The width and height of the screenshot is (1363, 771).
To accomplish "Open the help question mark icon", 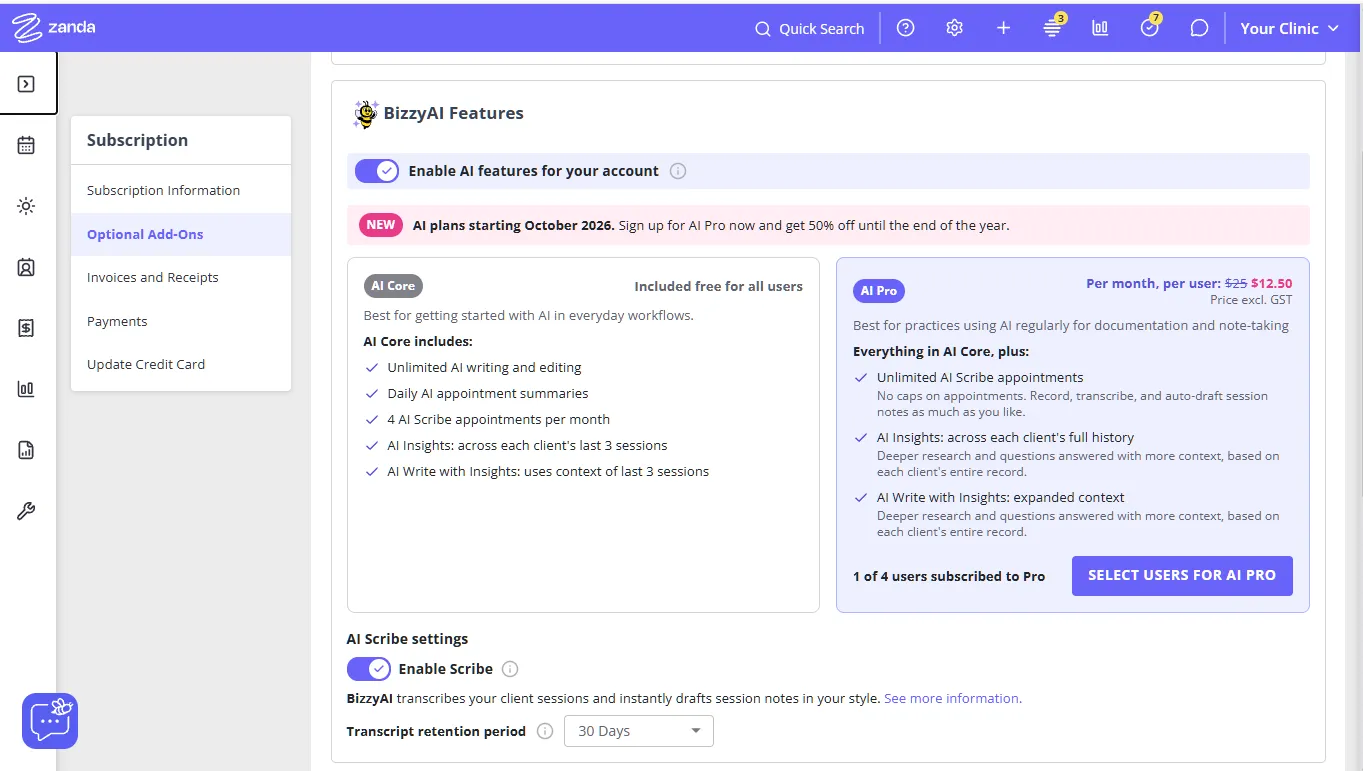I will (906, 28).
